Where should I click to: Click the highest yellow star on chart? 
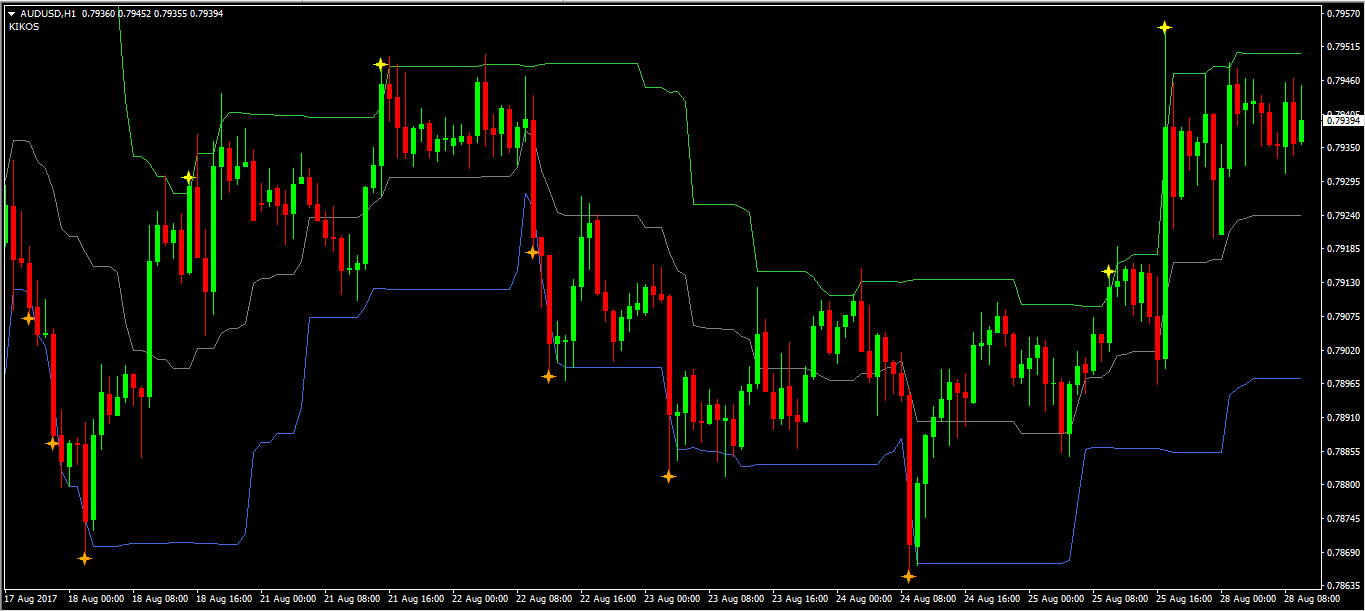click(x=1165, y=28)
